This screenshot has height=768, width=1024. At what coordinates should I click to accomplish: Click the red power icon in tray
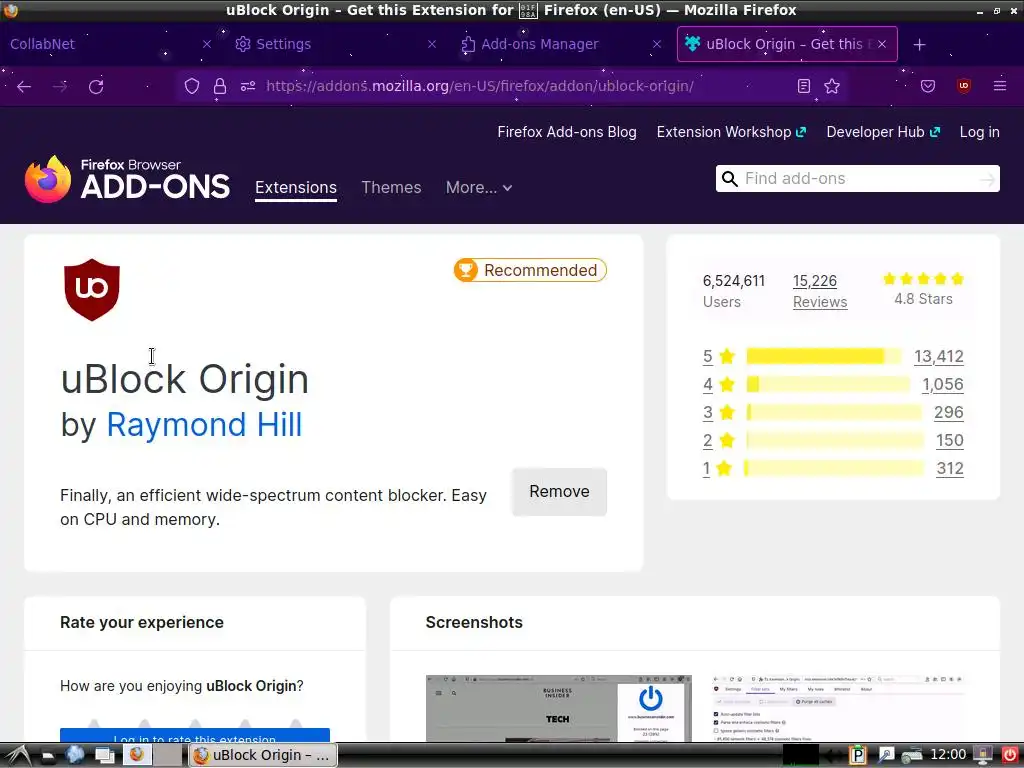1009,756
